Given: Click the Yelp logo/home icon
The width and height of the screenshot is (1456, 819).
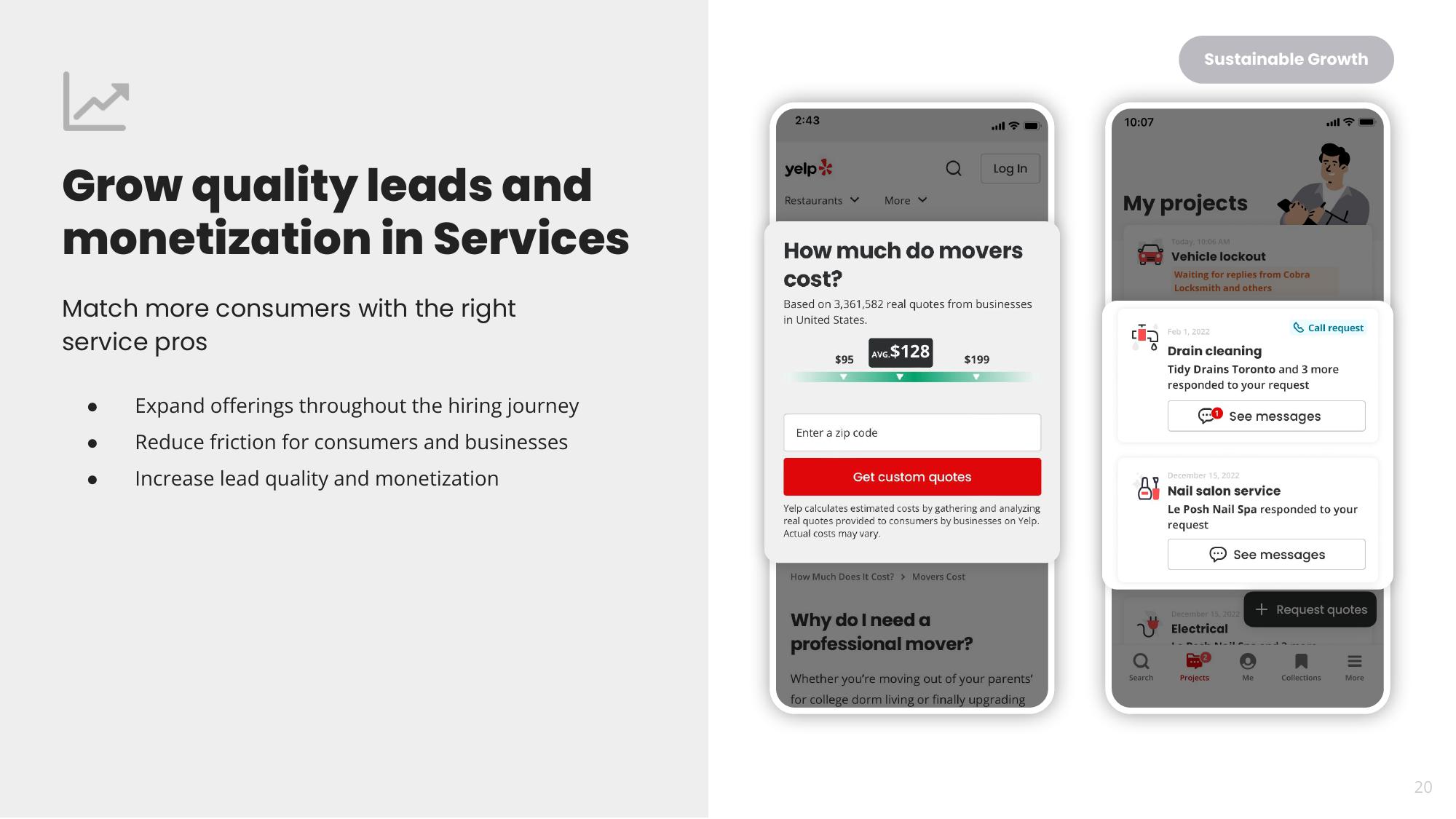Looking at the screenshot, I should [809, 168].
